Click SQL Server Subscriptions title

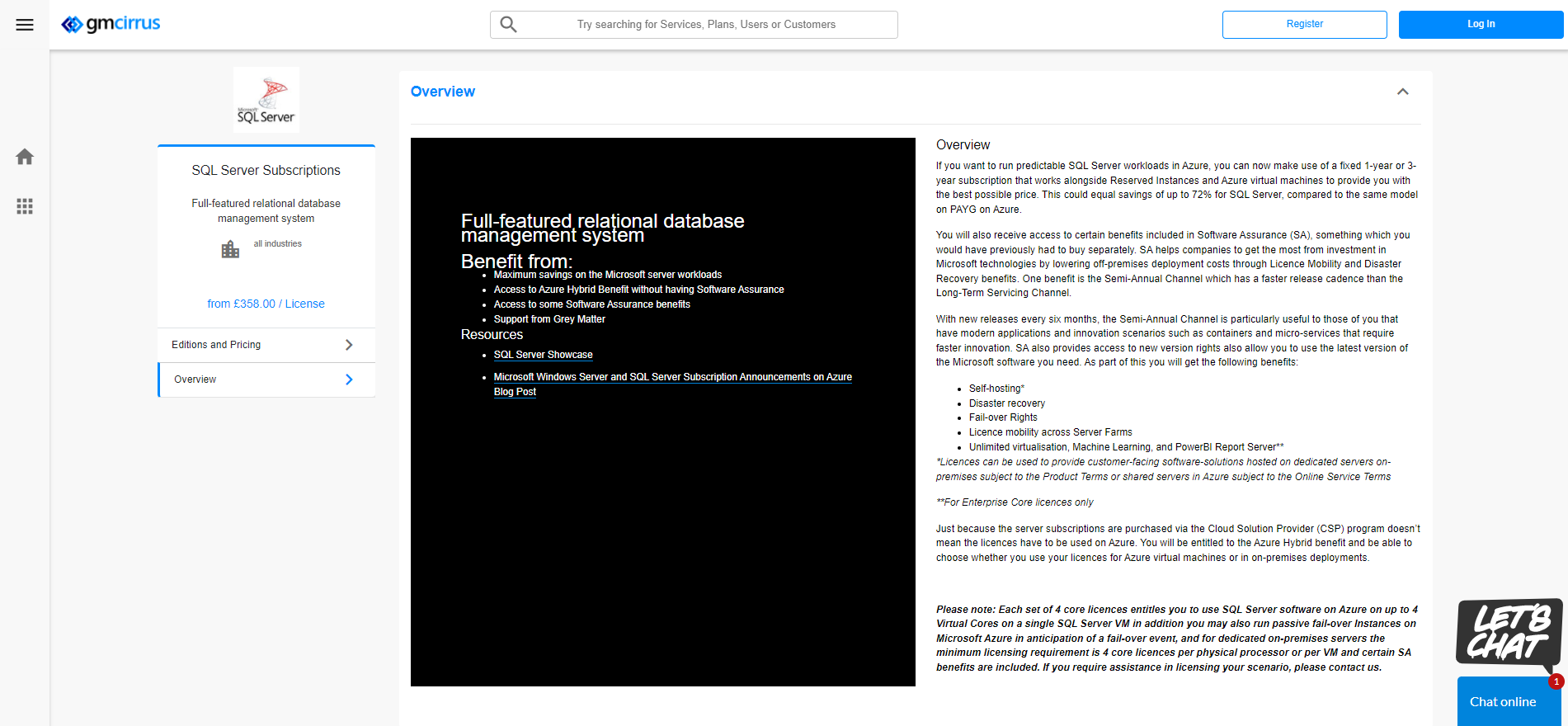coord(266,170)
